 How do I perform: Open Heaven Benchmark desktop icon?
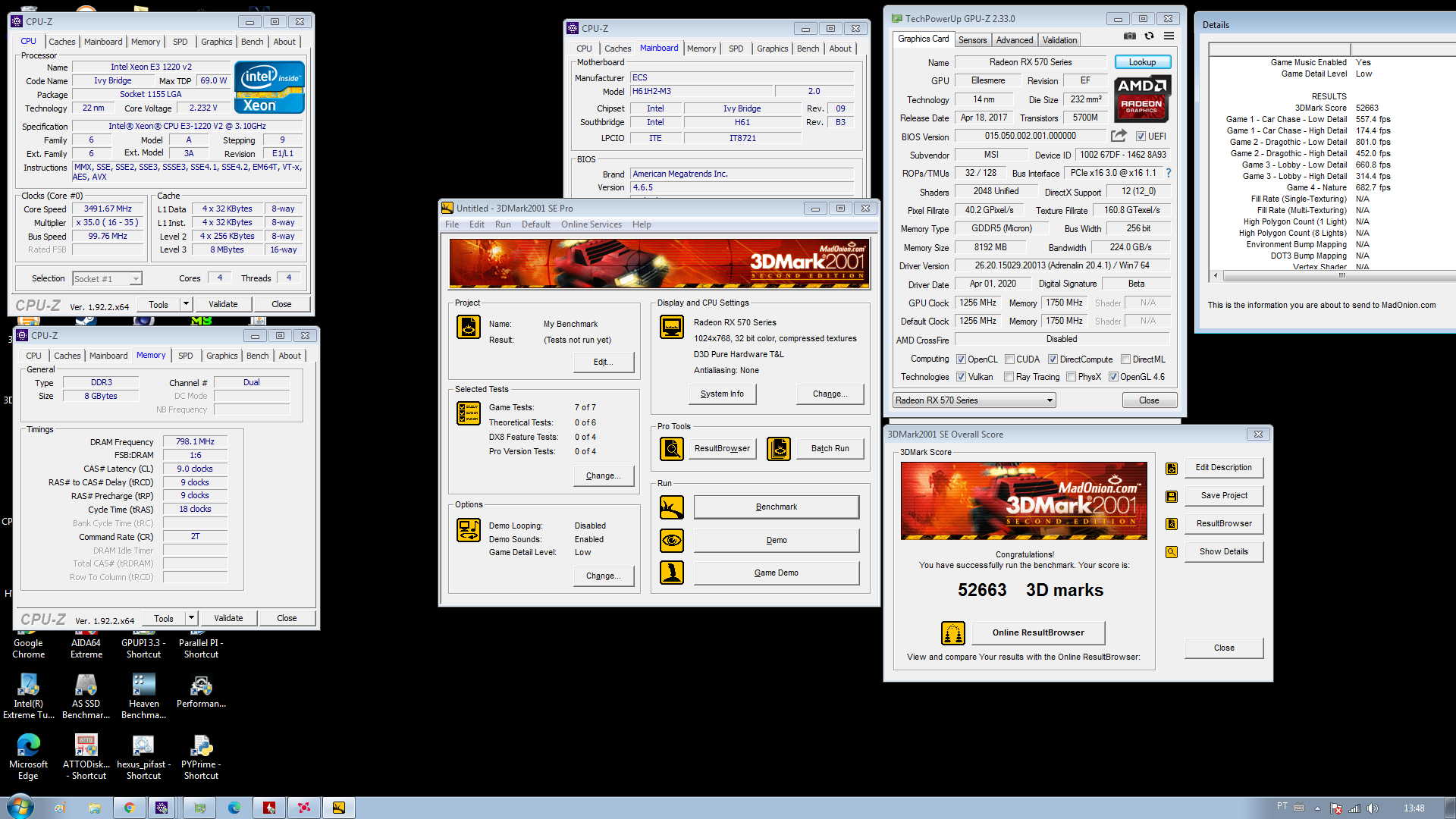(x=143, y=696)
